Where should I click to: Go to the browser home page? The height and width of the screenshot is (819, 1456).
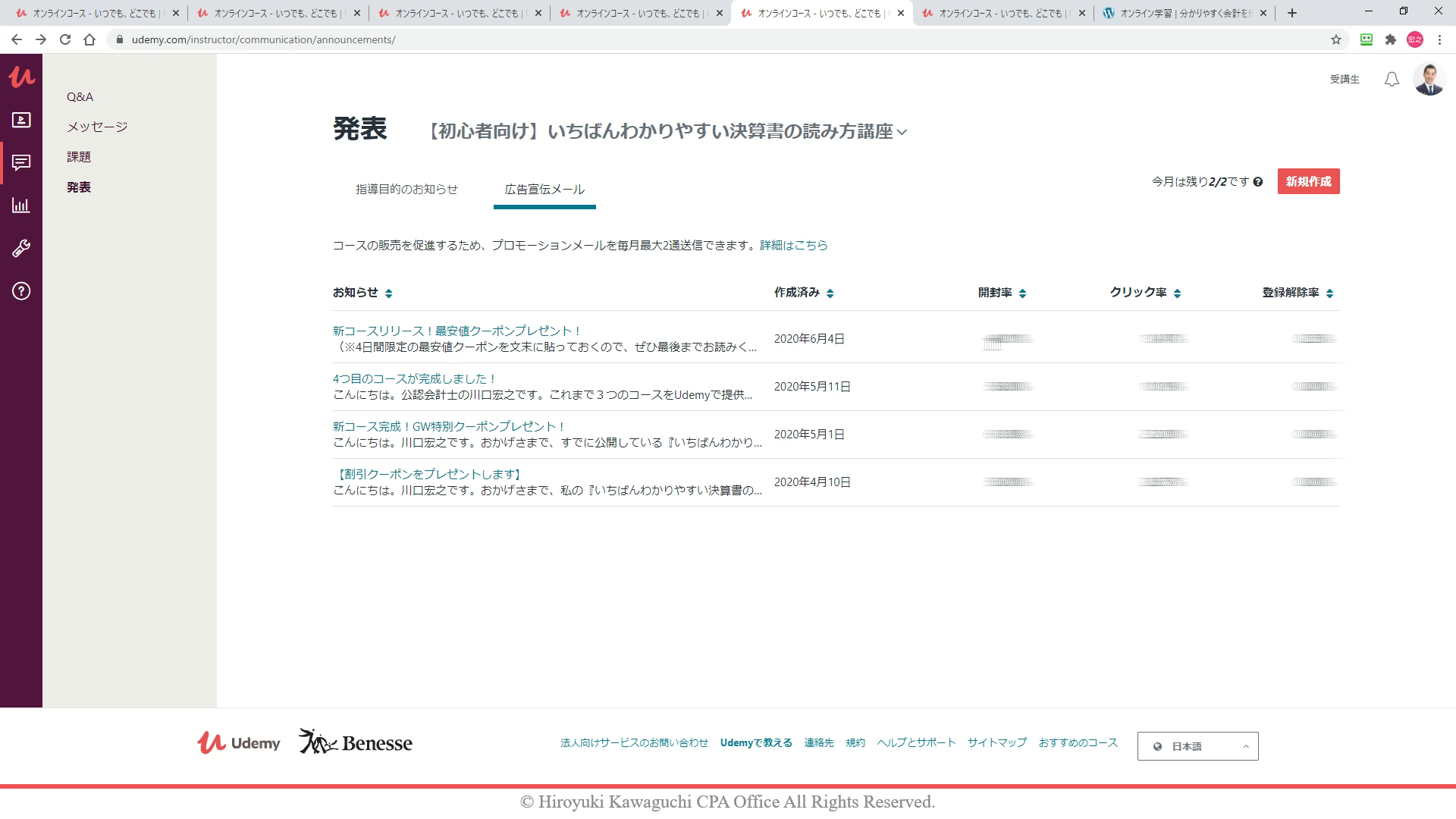89,39
